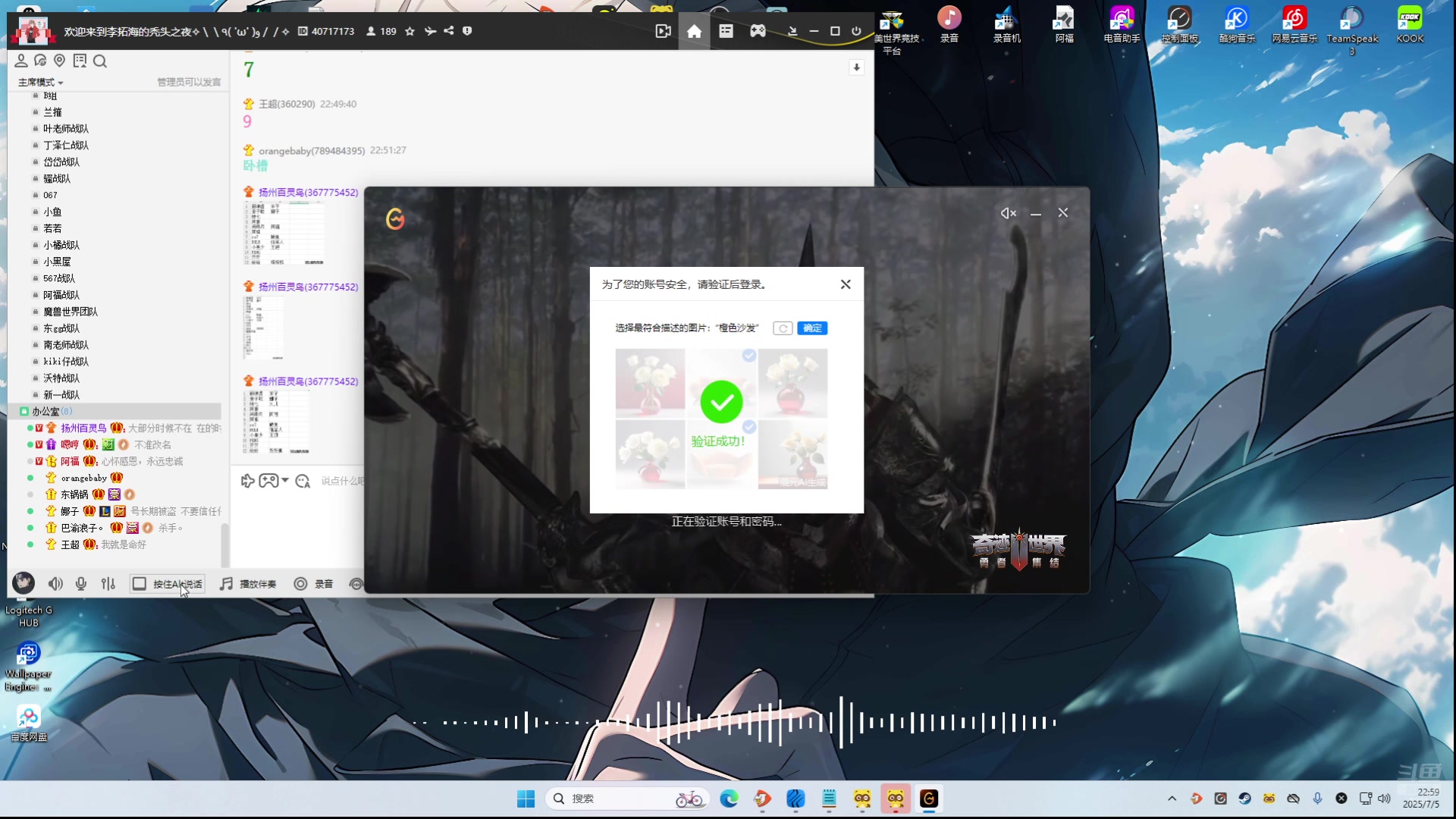This screenshot has width=1456, height=819.
Task: Click 扬州百灵鸟 name on first image message
Action: (x=308, y=193)
